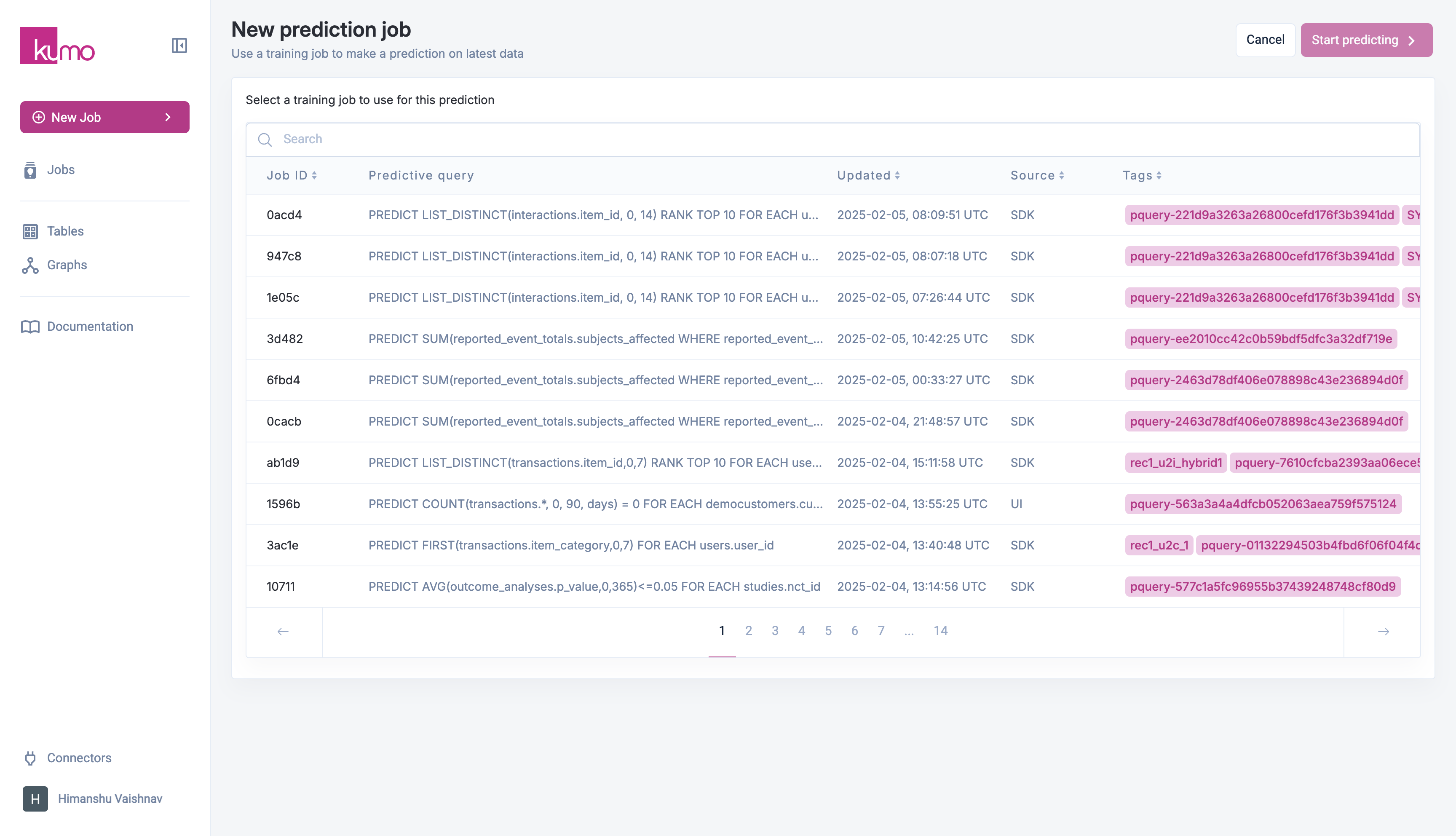1456x836 pixels.
Task: Go to next page arrow
Action: point(1383,632)
